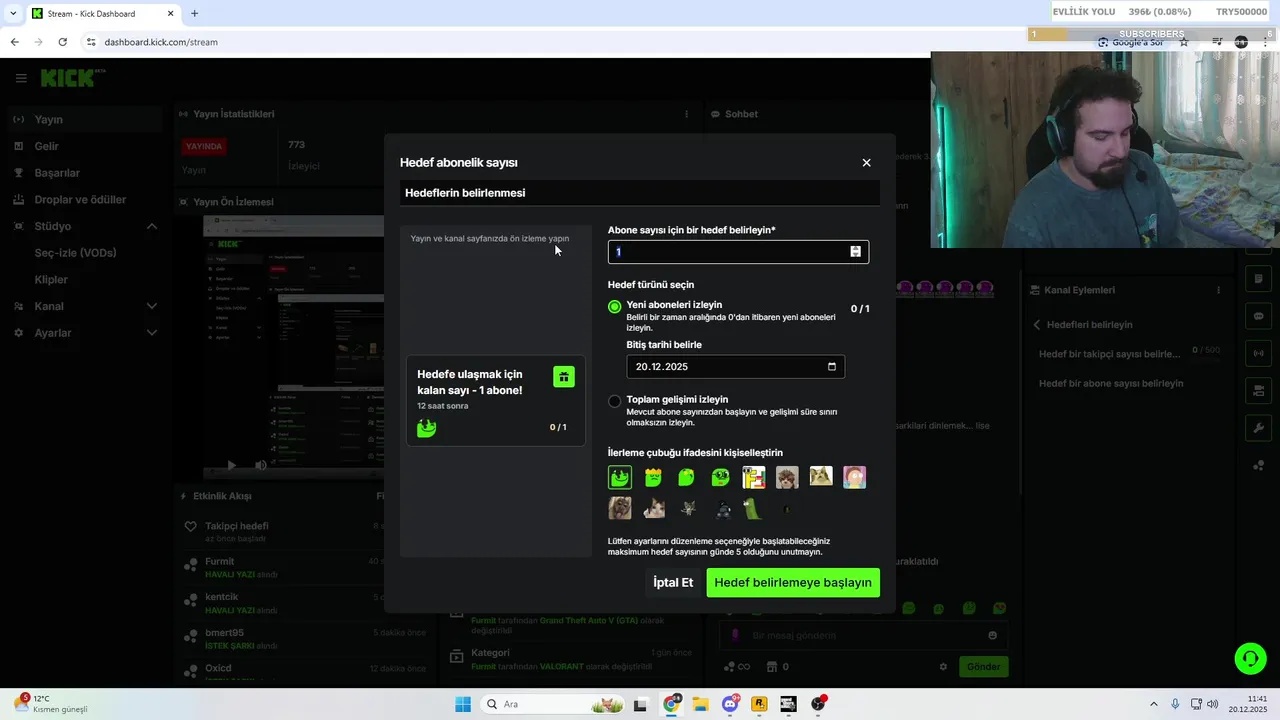Image resolution: width=1280 pixels, height=720 pixels.
Task: Click the camera icon in right rail
Action: (1258, 390)
